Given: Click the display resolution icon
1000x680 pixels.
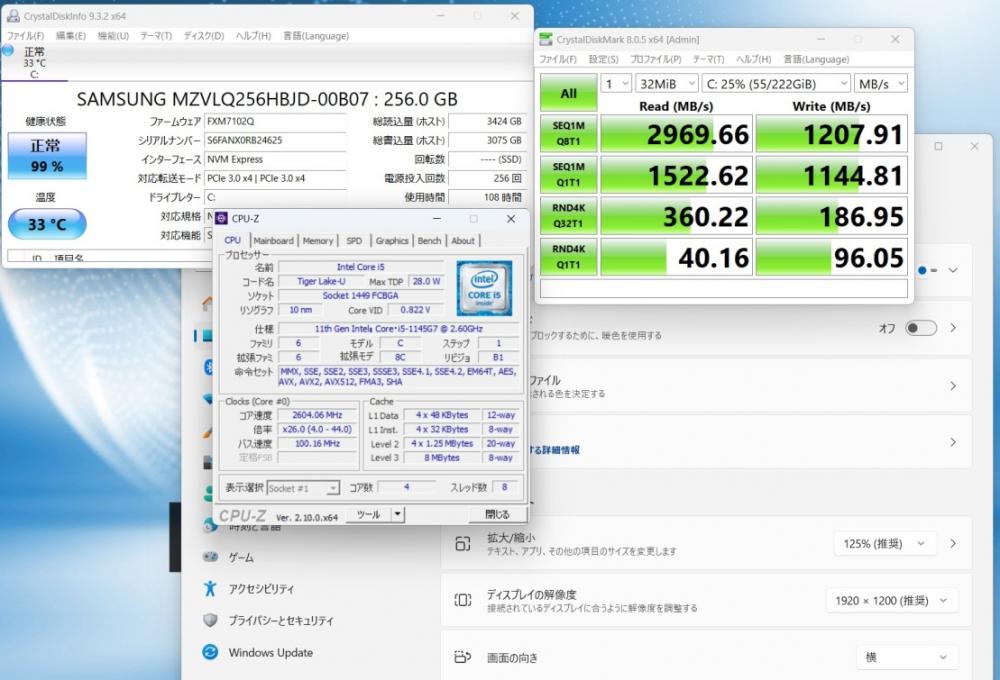Looking at the screenshot, I should coord(462,600).
